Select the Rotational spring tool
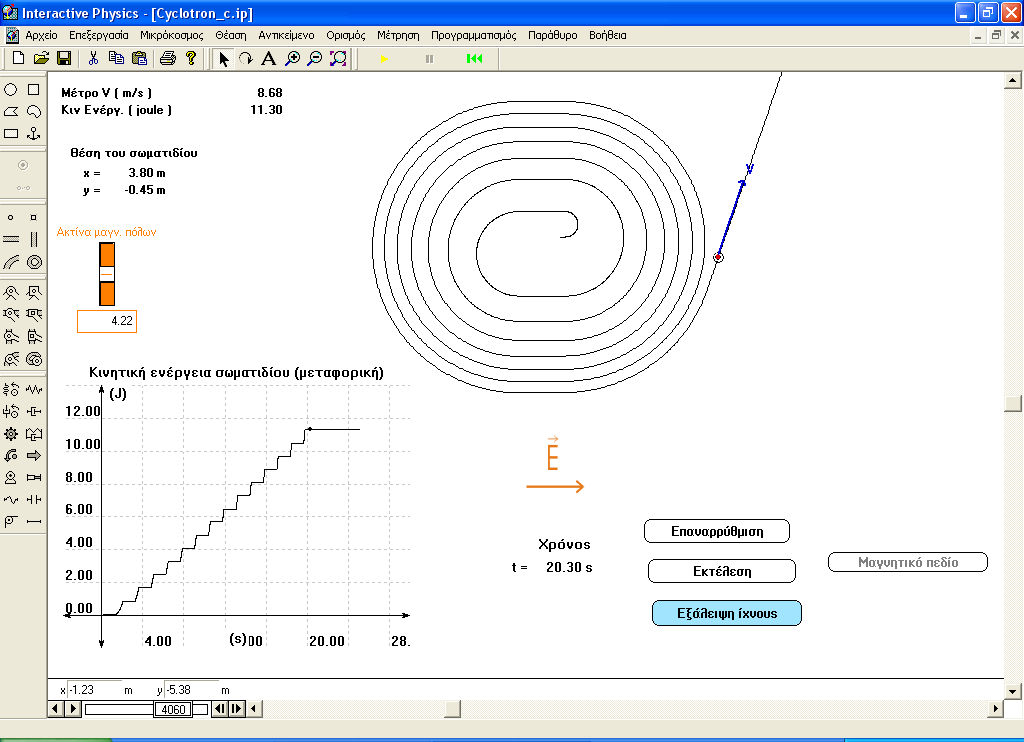The width and height of the screenshot is (1024, 742). [x=11, y=390]
